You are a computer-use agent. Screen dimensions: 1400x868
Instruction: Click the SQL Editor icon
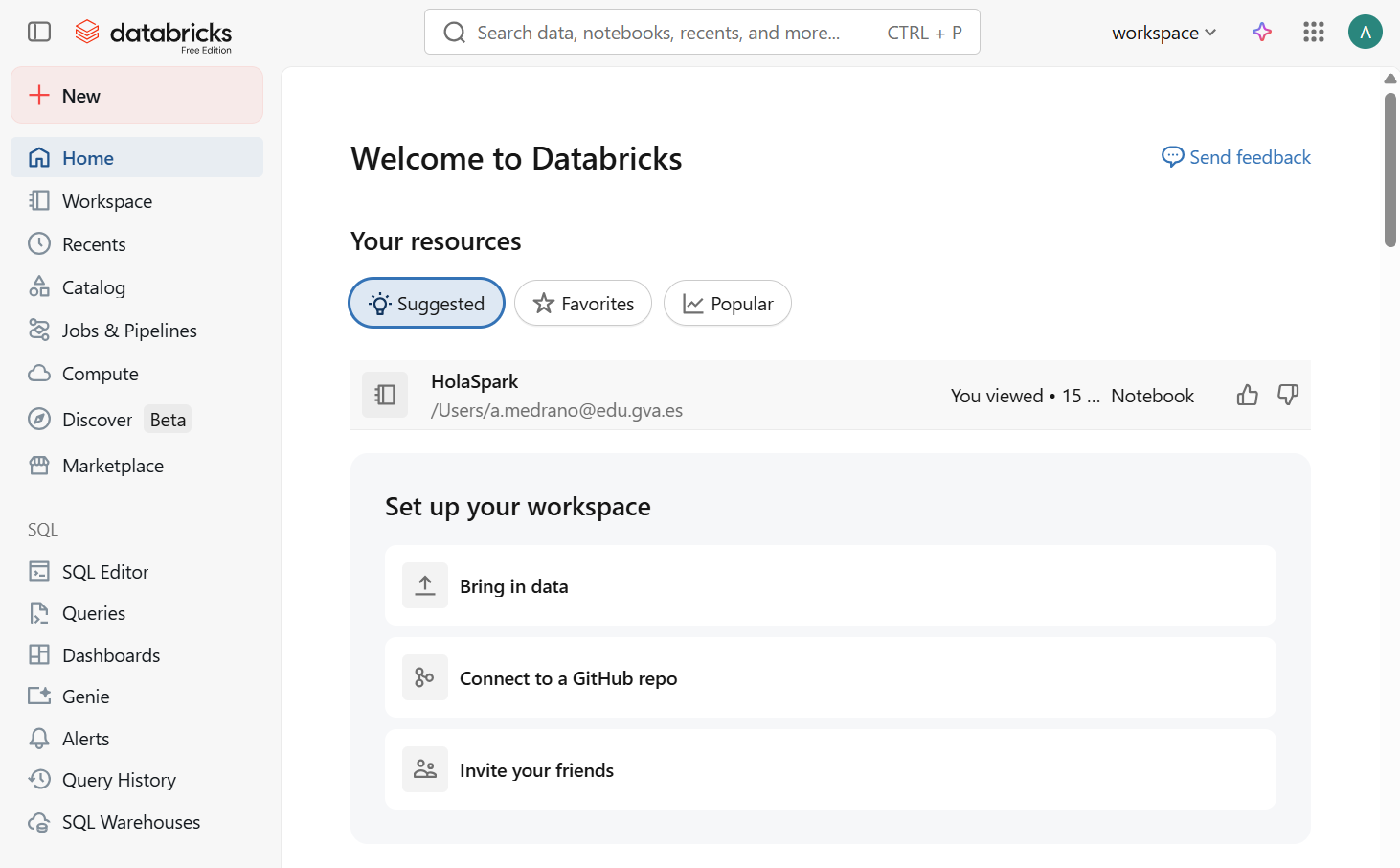tap(39, 571)
